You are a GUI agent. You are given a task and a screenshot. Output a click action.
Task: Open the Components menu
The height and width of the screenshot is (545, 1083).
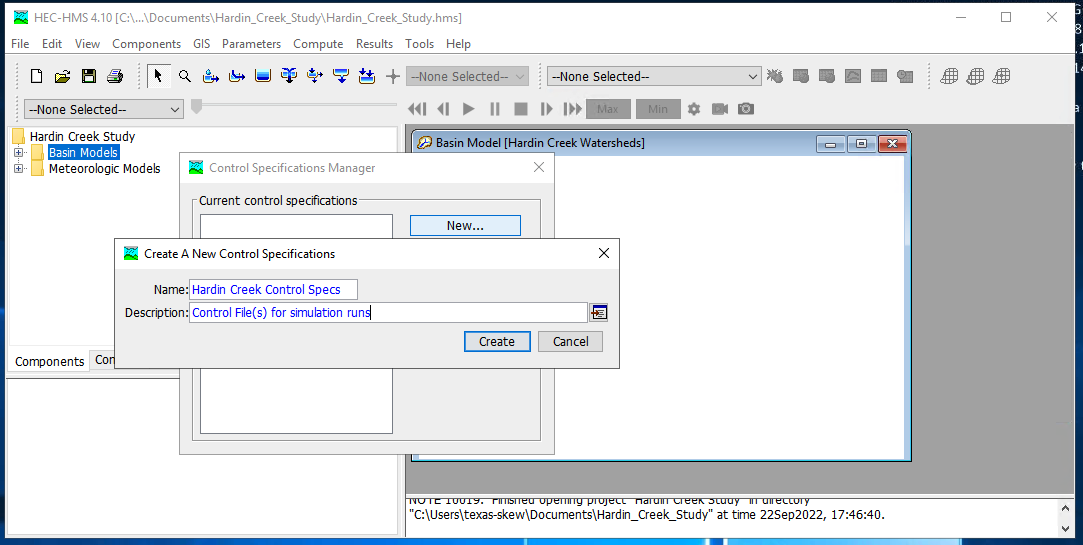click(146, 44)
